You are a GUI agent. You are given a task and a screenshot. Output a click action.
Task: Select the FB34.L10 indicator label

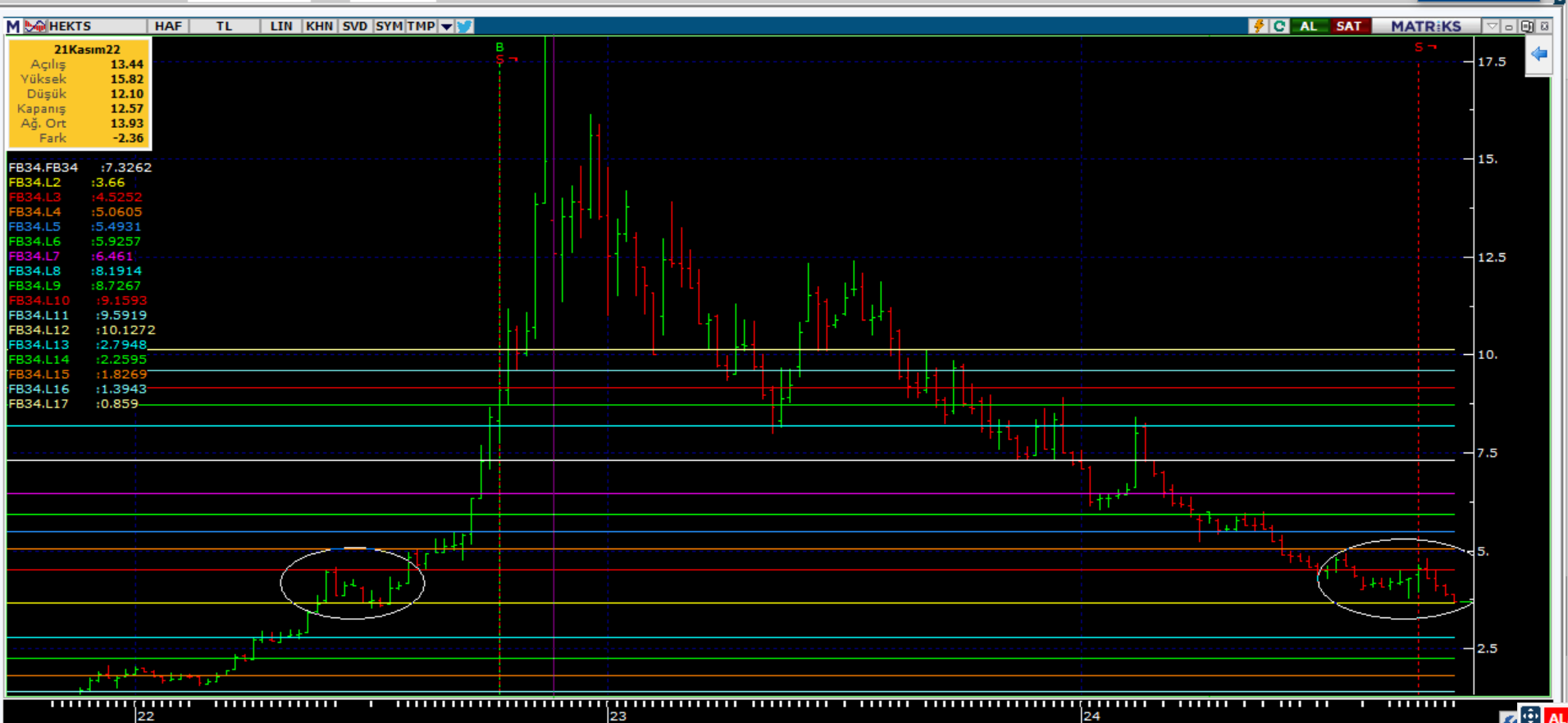(x=39, y=300)
